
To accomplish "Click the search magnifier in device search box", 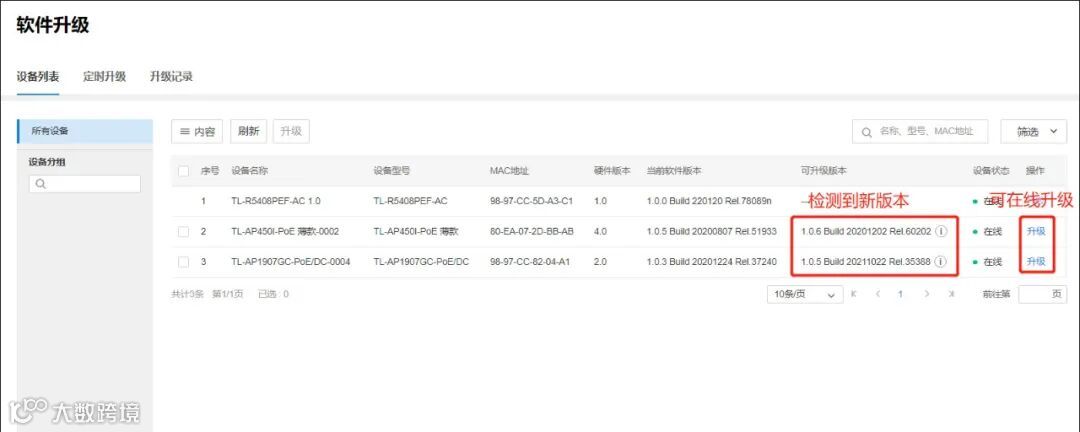I will click(866, 132).
